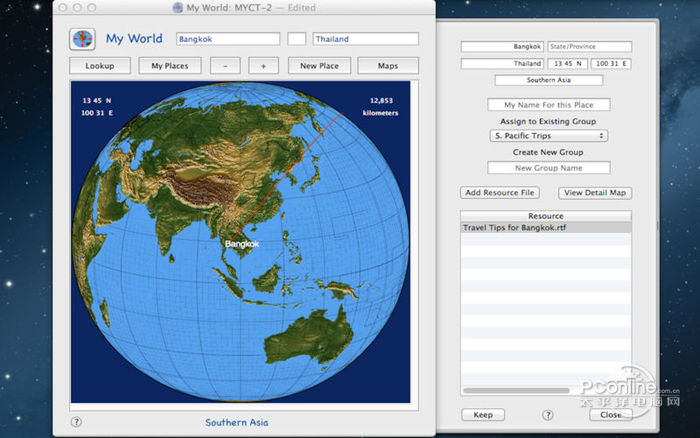Create a New Place
This screenshot has width=700, height=438.
click(x=319, y=66)
